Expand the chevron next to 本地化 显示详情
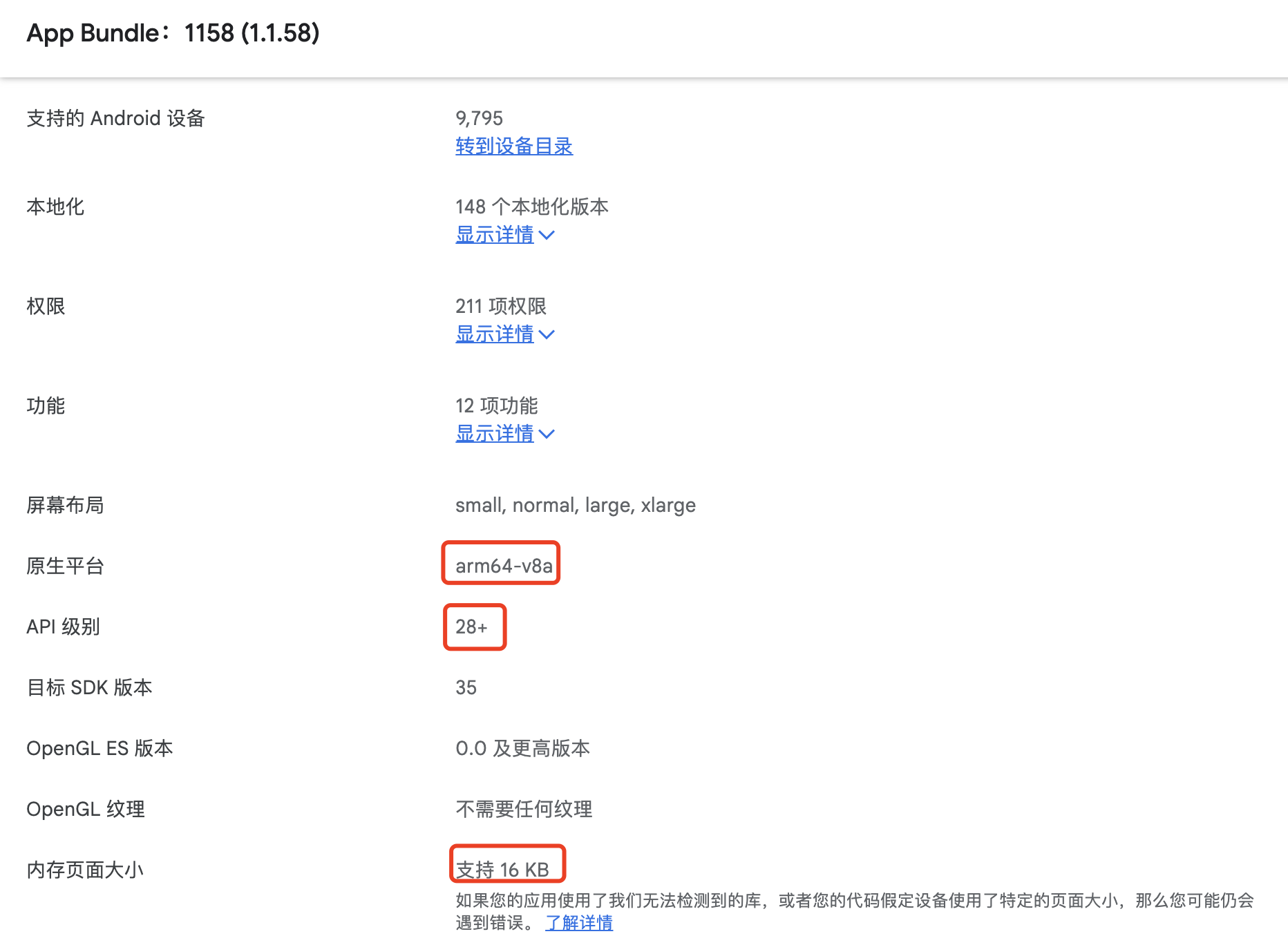Image resolution: width=1288 pixels, height=945 pixels. coord(547,236)
